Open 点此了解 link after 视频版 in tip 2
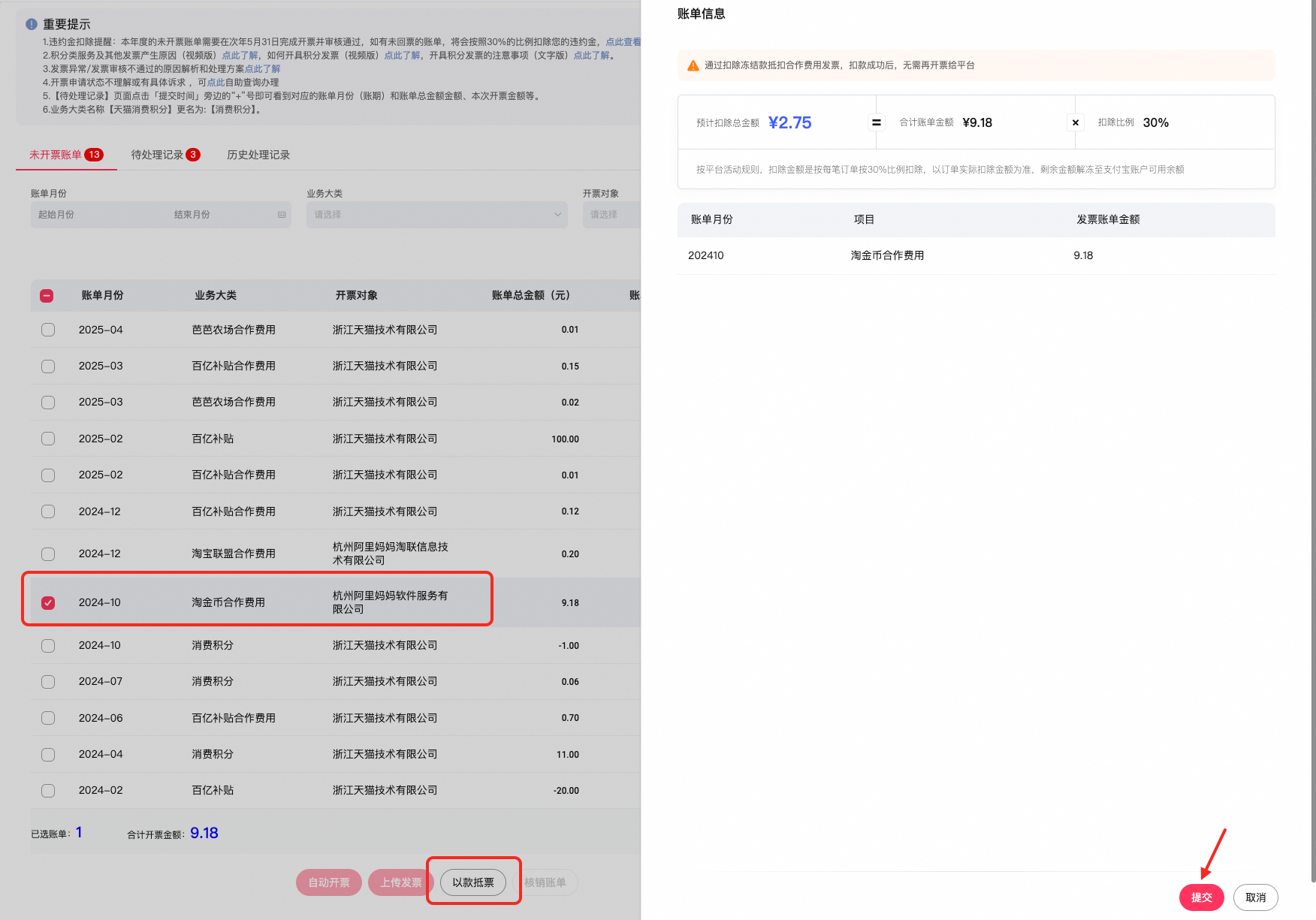Image resolution: width=1316 pixels, height=920 pixels. pos(240,56)
